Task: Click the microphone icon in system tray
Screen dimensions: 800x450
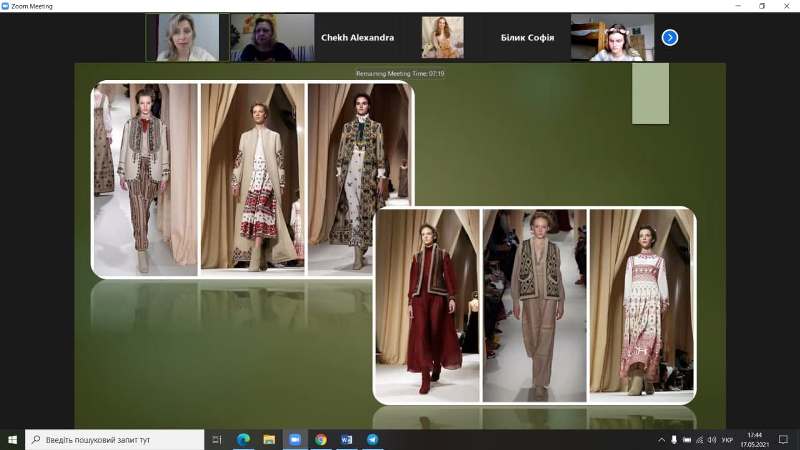Action: coord(674,439)
